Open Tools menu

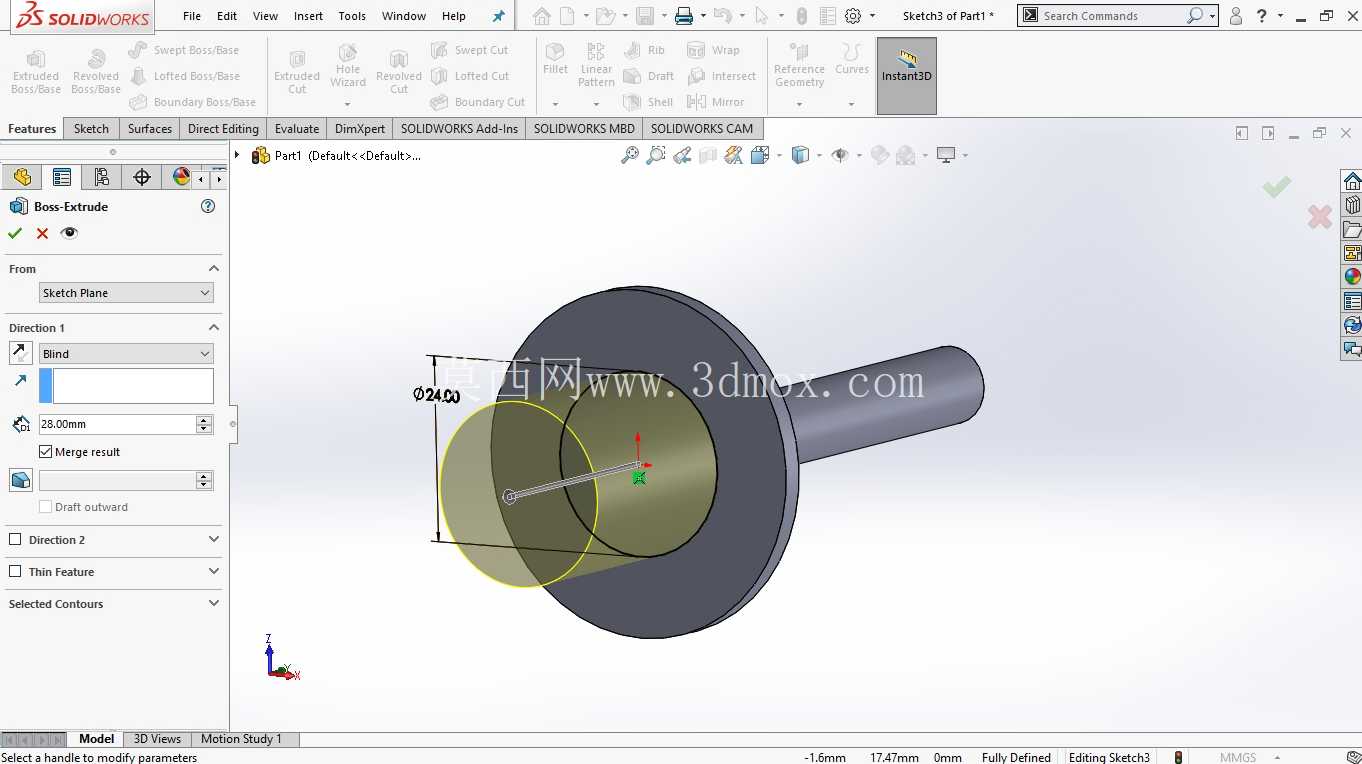(352, 16)
